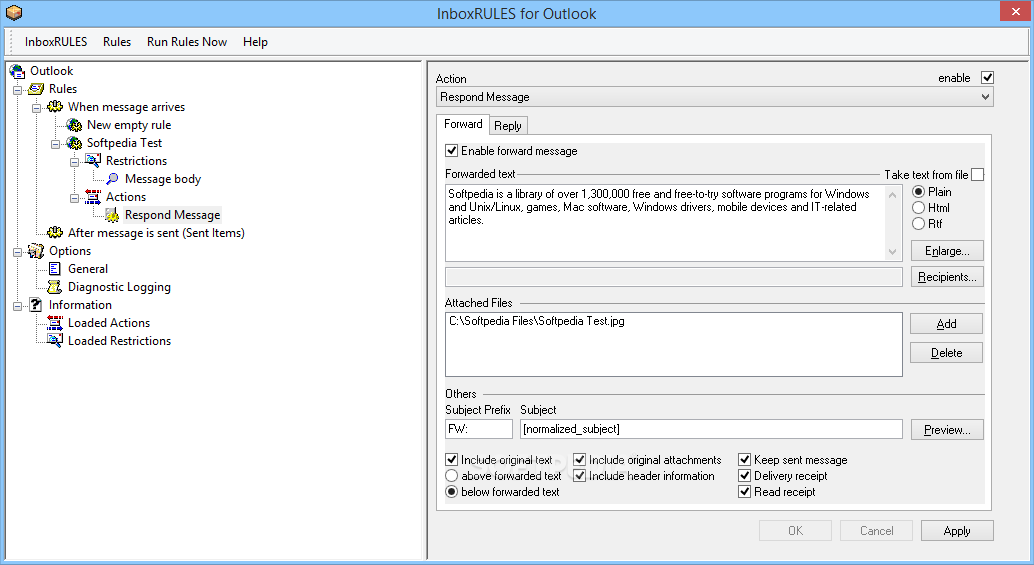Image resolution: width=1034 pixels, height=565 pixels.
Task: Open the Rules menu in menu bar
Action: coord(117,42)
